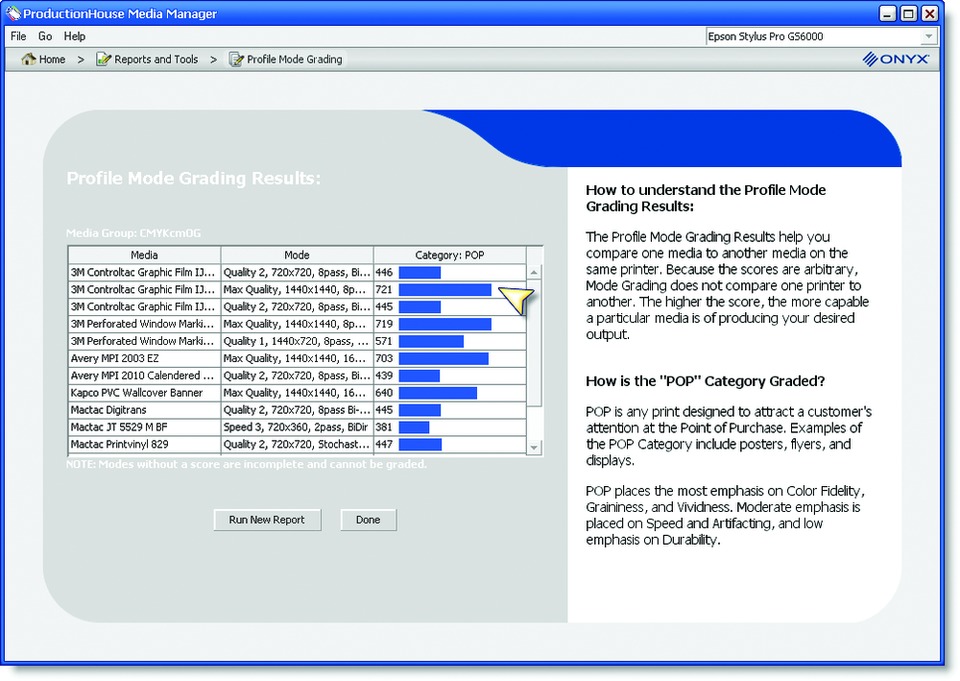This screenshot has height=681, width=960.
Task: Click the score value 447
Action: point(384,444)
